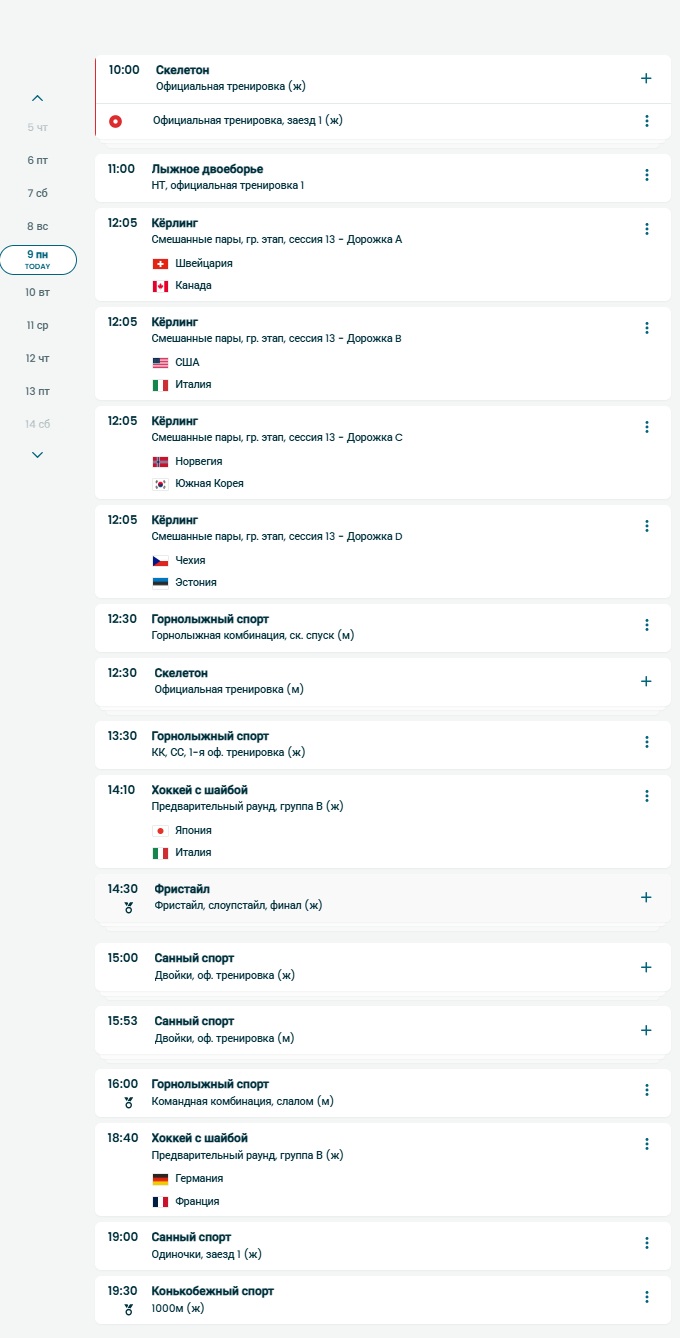Open three-dot menu for США–Италия curling match

click(646, 328)
